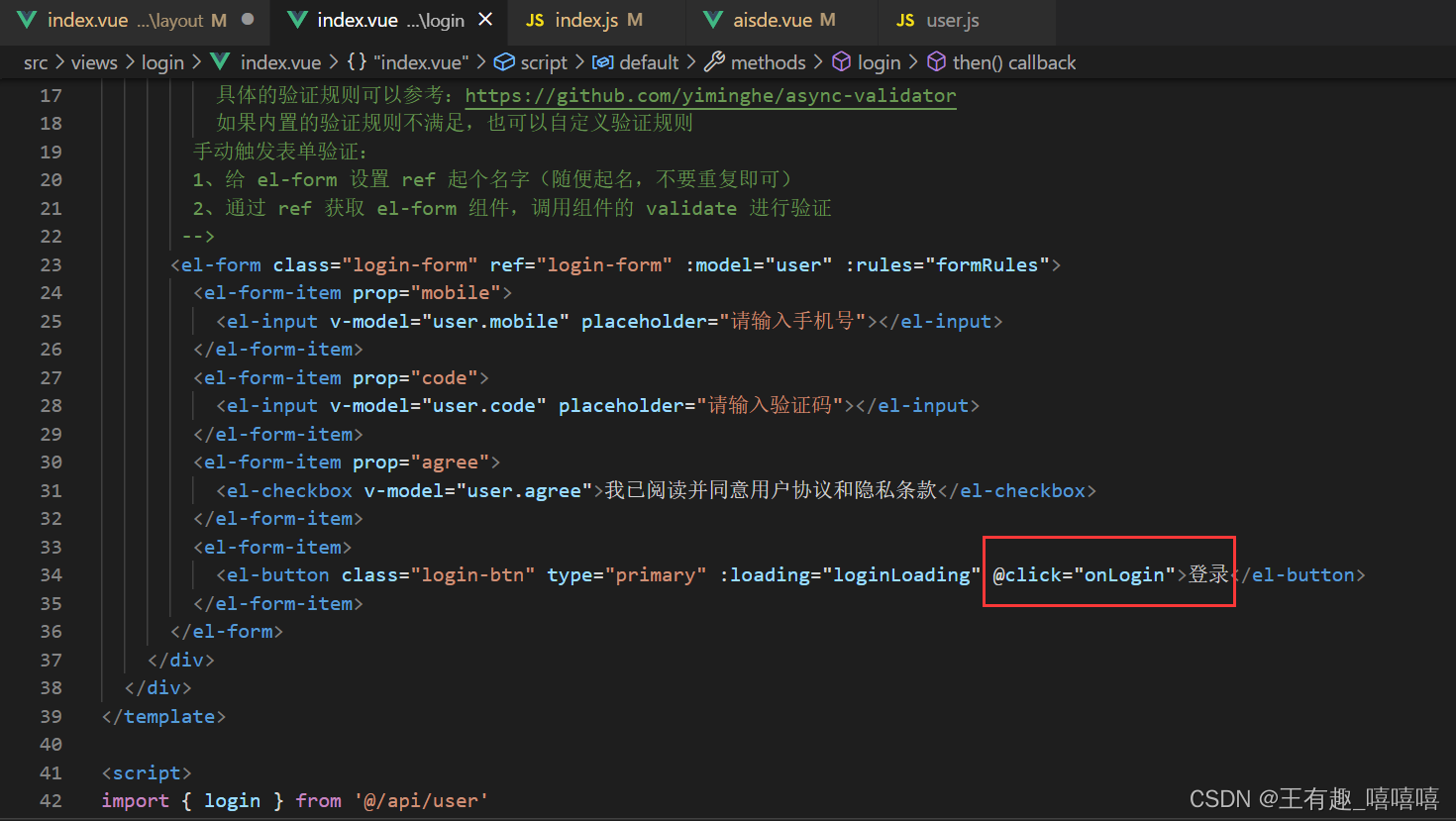The image size is (1456, 821).
Task: Close the login index.vue tab
Action: [485, 20]
